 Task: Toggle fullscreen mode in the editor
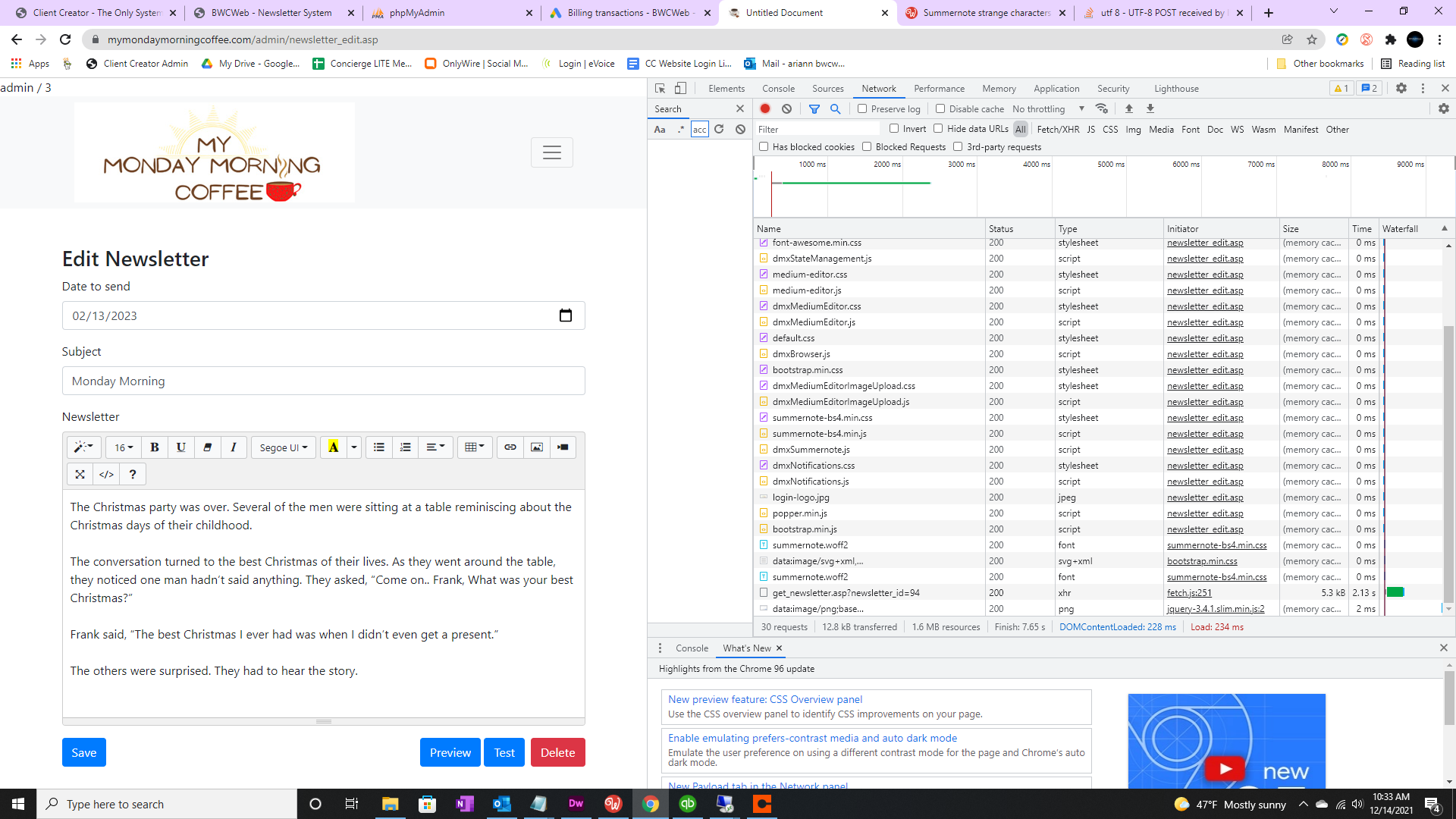(x=80, y=475)
